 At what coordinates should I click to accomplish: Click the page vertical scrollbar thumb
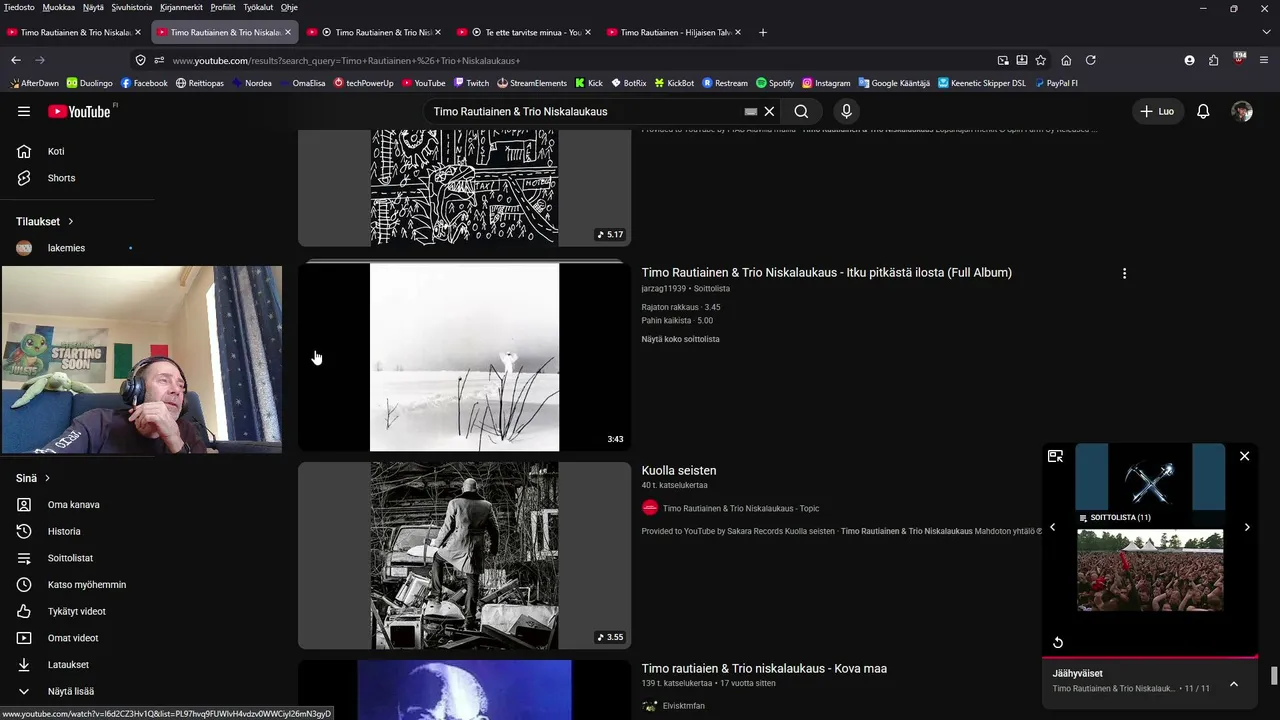click(x=1273, y=676)
